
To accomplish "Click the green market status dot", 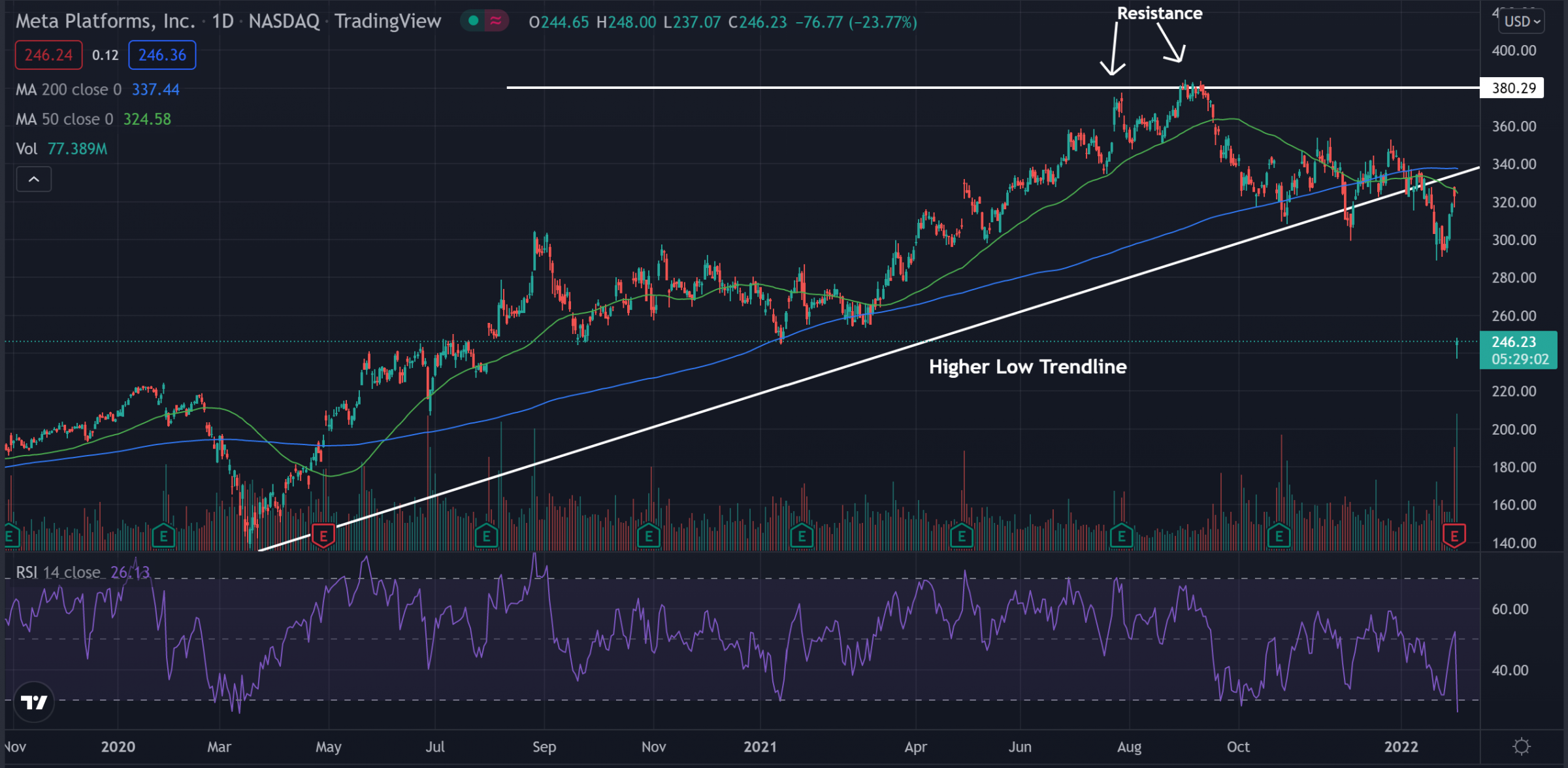I will click(474, 22).
